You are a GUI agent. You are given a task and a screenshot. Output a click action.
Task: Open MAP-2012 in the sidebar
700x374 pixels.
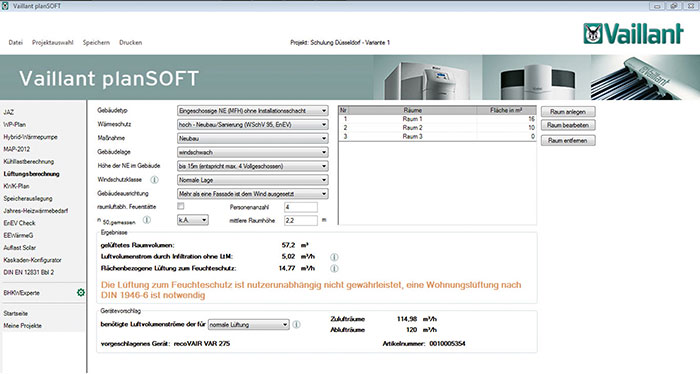16,149
